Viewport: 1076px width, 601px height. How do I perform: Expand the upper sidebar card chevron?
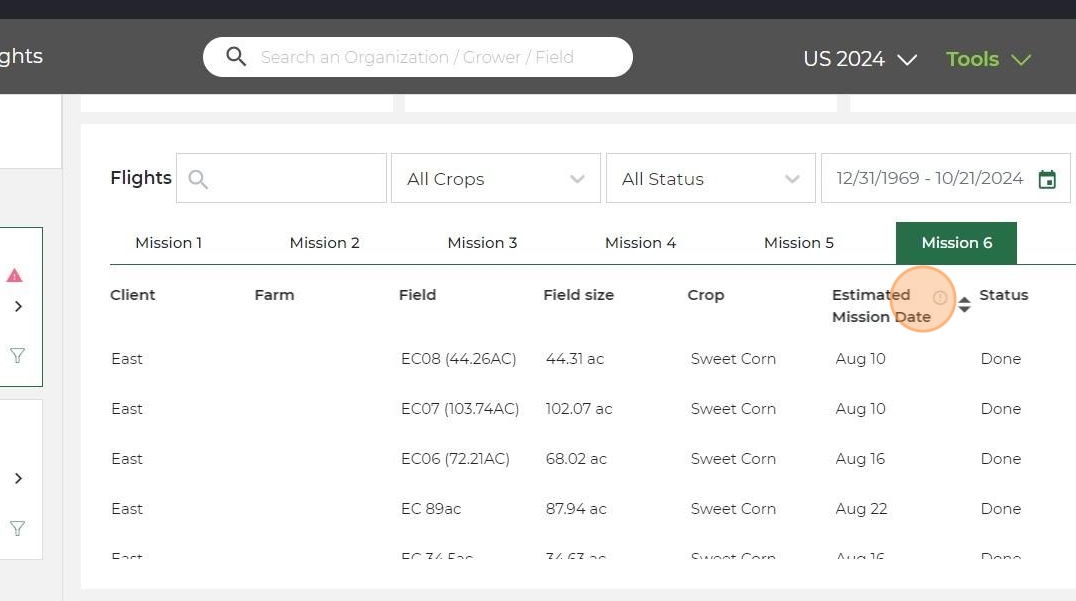pyautogui.click(x=18, y=306)
